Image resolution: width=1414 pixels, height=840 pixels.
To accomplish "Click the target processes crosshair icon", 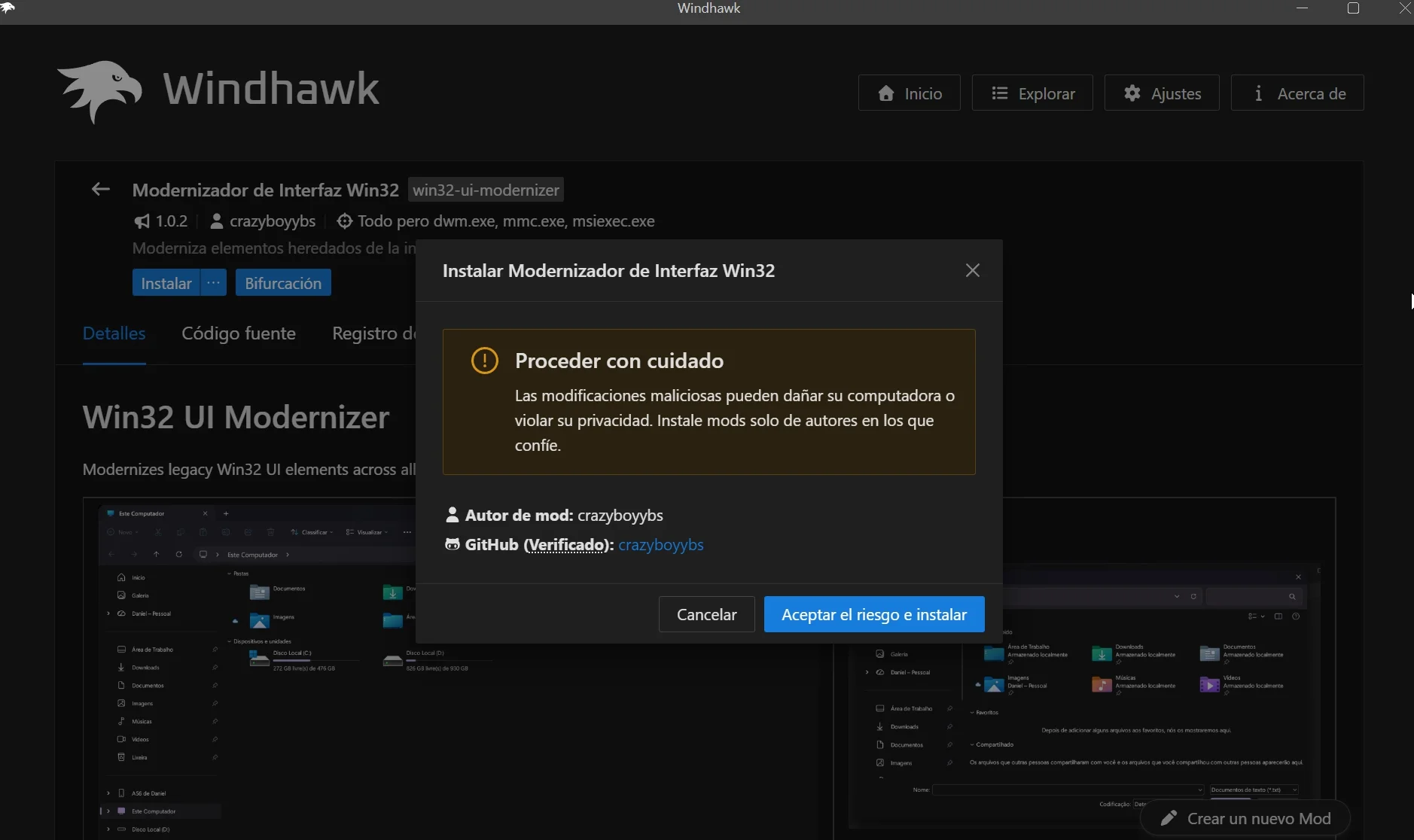I will click(344, 221).
